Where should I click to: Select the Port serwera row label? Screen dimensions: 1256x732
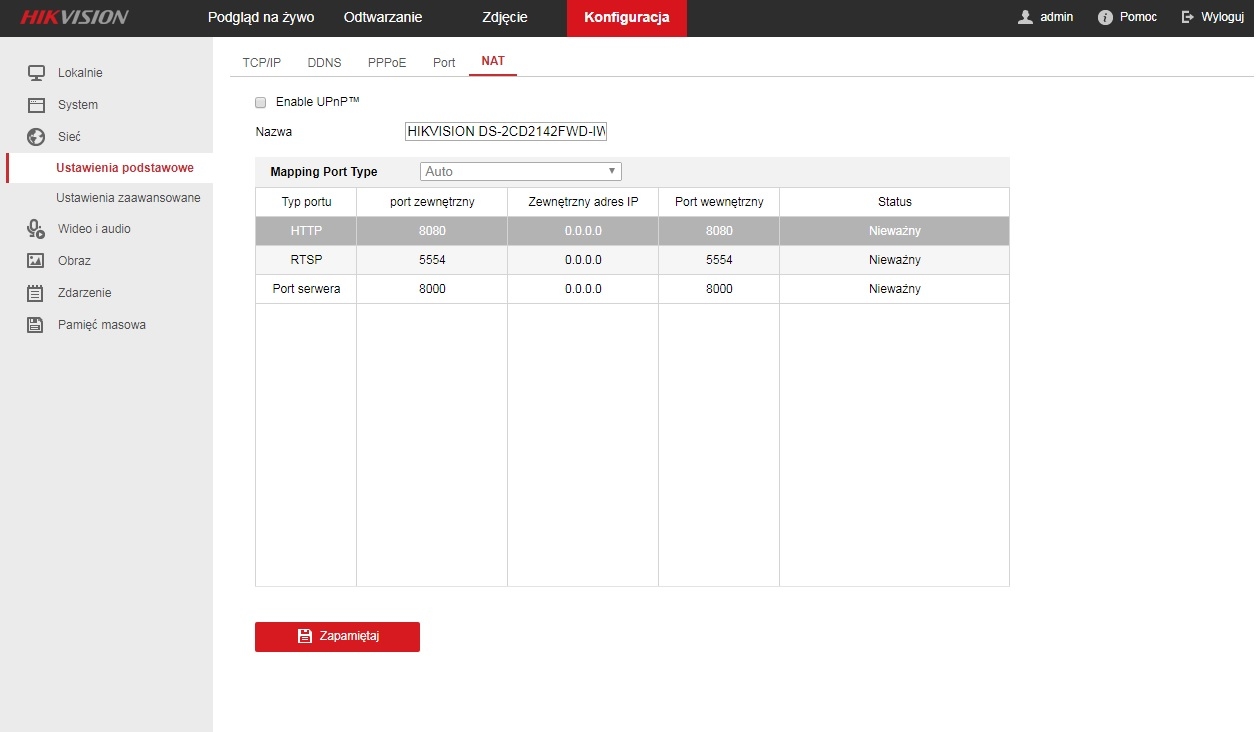[x=306, y=289]
